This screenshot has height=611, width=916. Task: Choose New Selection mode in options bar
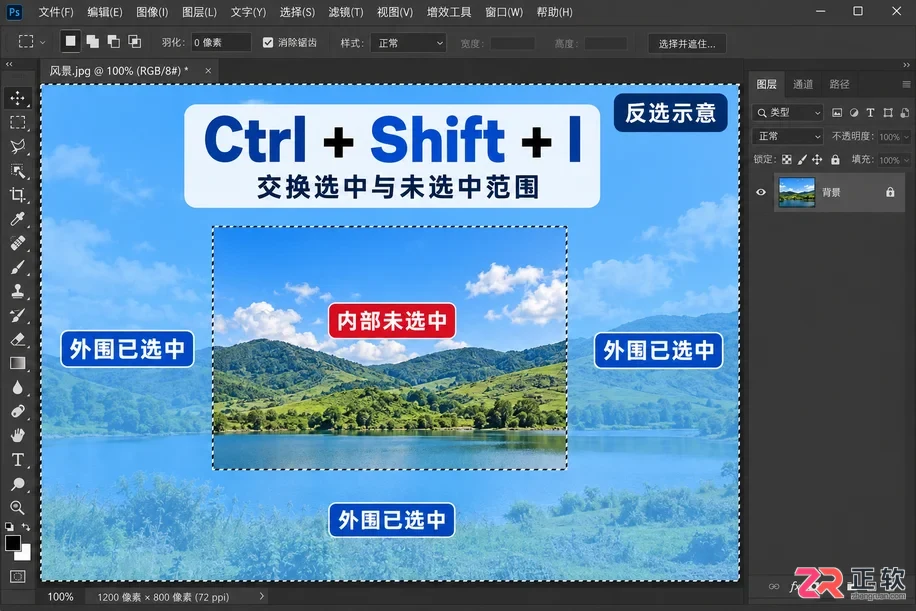click(70, 41)
